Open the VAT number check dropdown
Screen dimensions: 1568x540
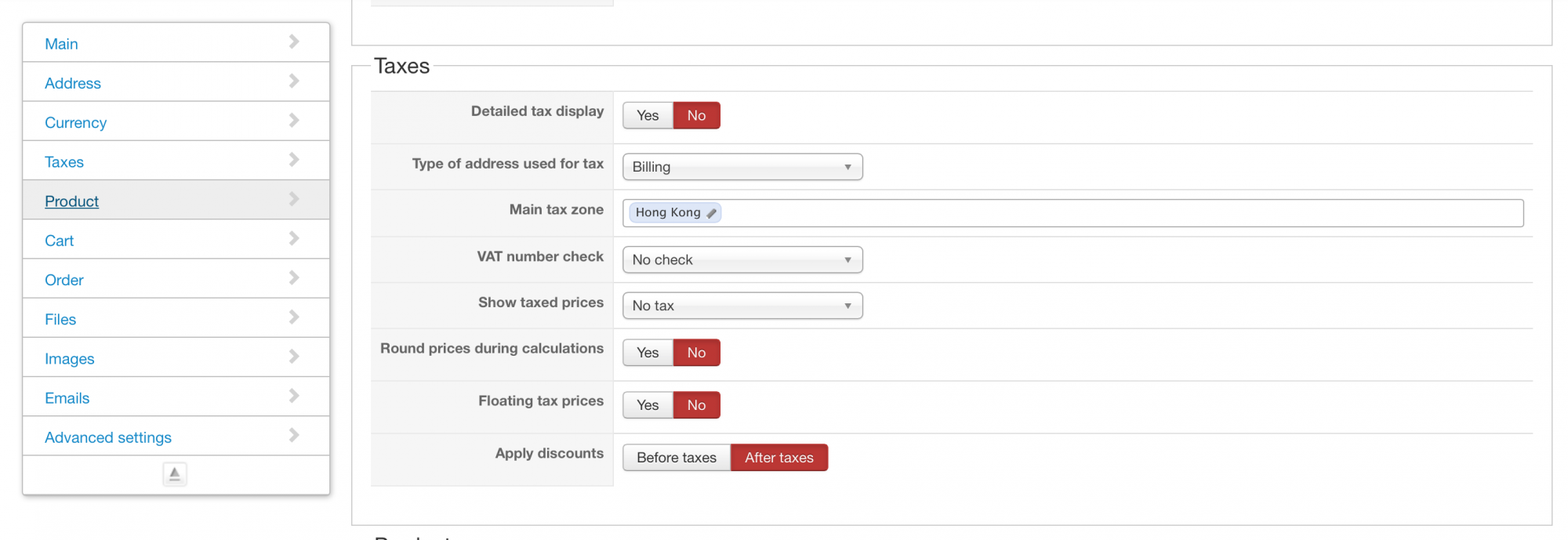click(x=742, y=260)
